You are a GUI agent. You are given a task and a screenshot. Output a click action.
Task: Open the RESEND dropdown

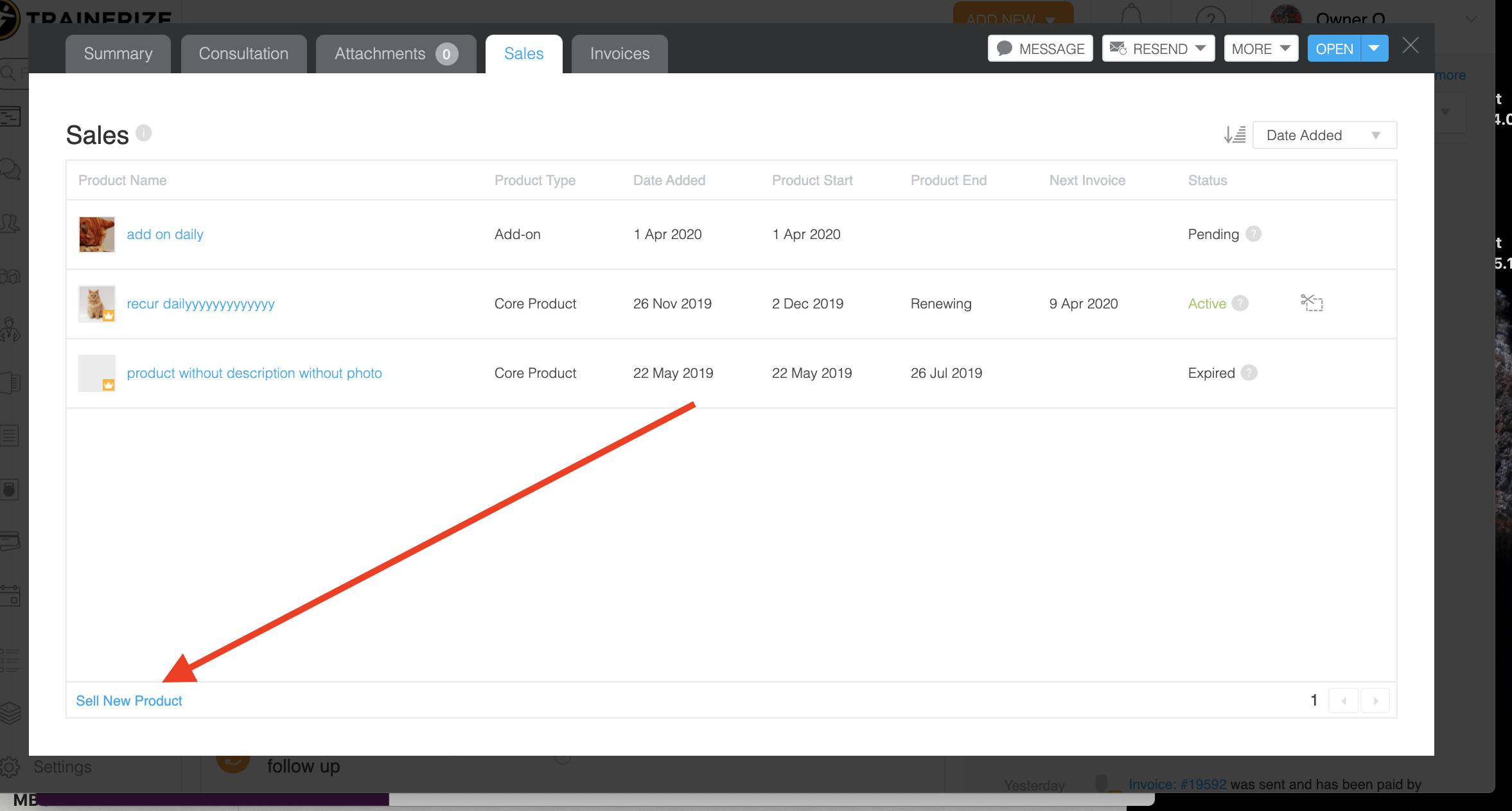pyautogui.click(x=1158, y=49)
